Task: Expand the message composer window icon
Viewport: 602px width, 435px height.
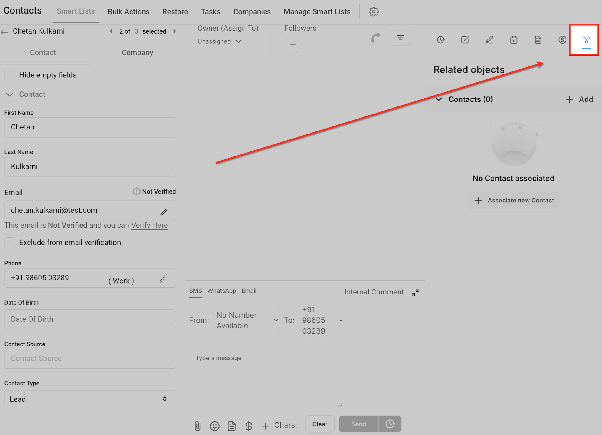Action: click(415, 293)
